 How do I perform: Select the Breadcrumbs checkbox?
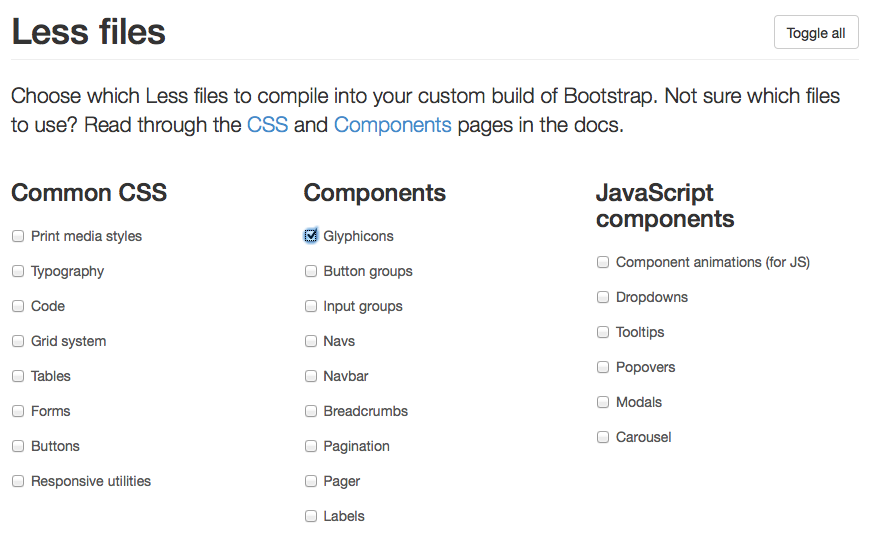[311, 412]
